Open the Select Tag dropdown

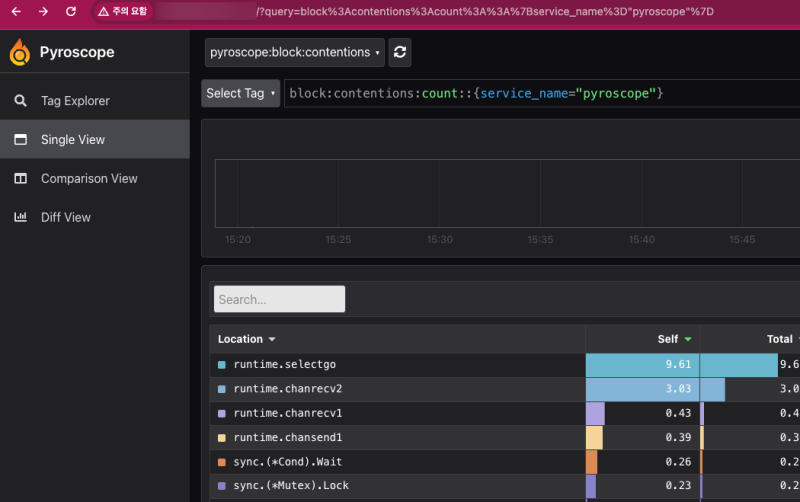(240, 93)
